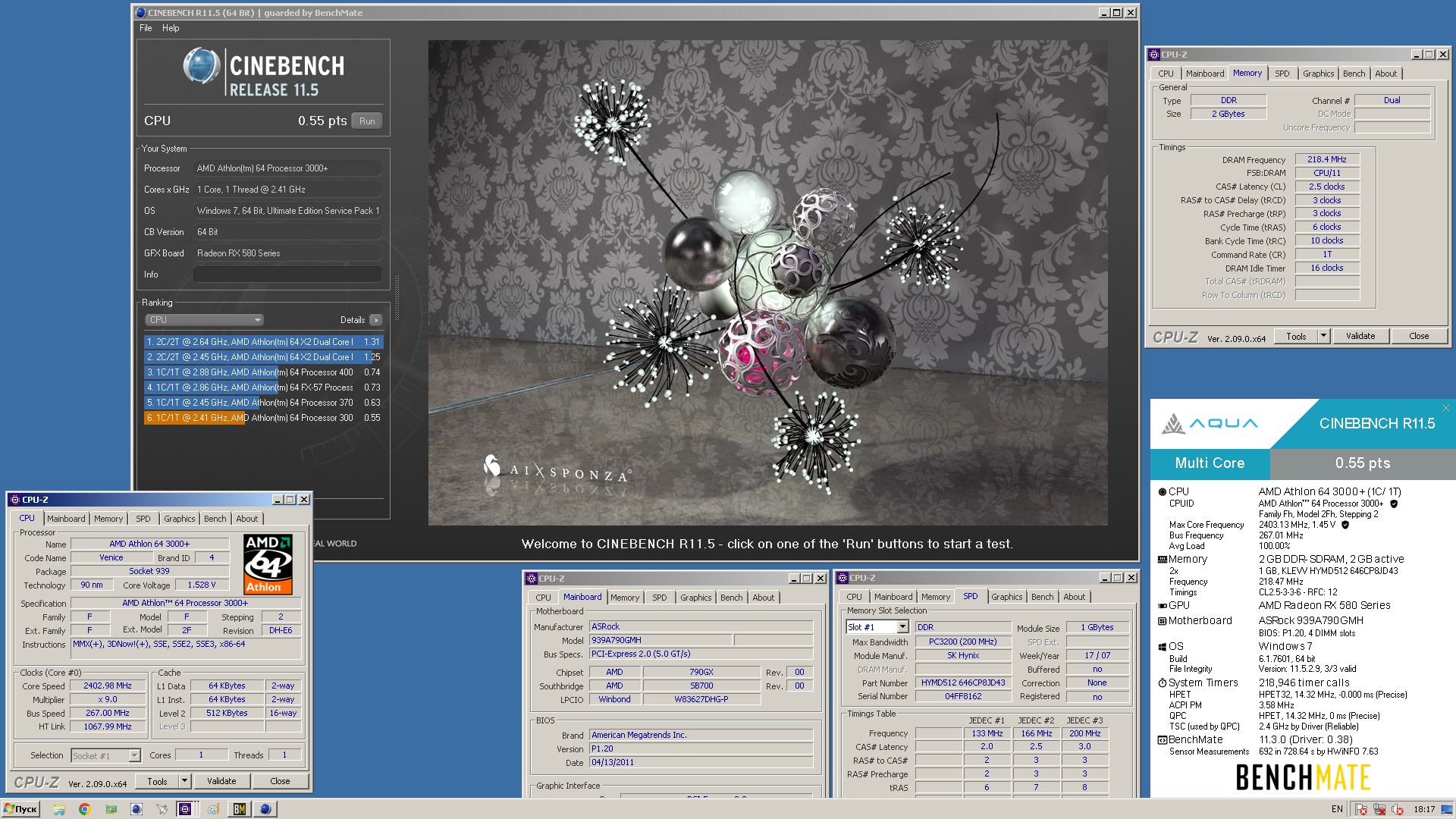Click the AQUA logo in BenchMate panel
1456x819 pixels.
(1210, 423)
